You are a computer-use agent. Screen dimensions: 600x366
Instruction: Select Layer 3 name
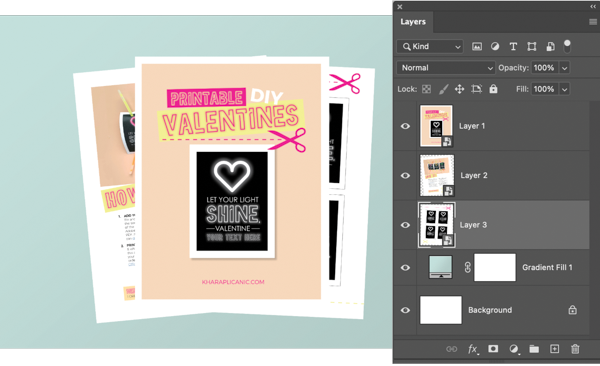473,225
